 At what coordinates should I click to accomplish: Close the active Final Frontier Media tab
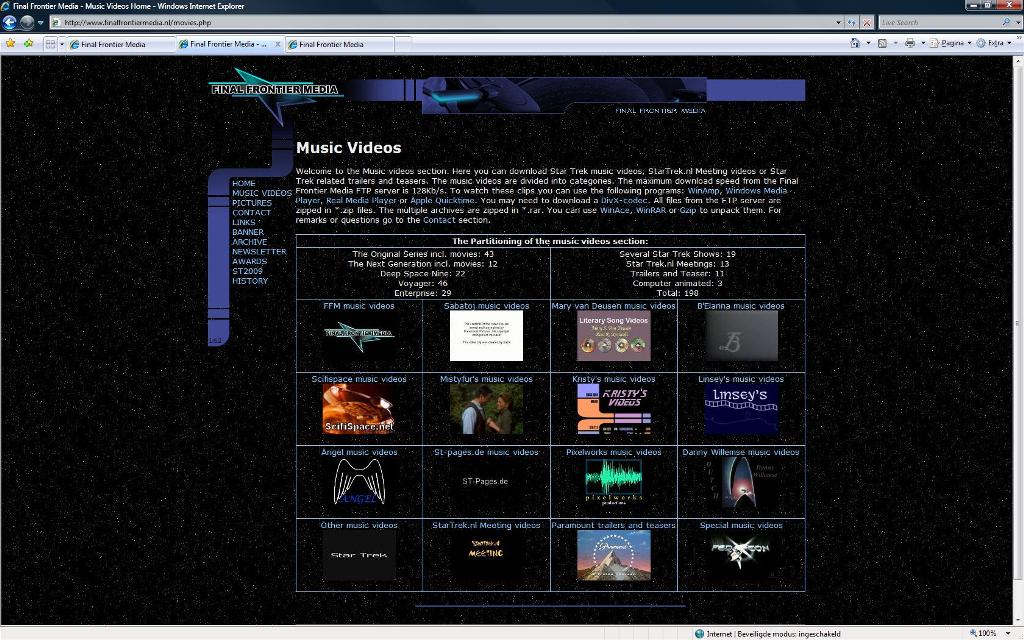pyautogui.click(x=278, y=44)
